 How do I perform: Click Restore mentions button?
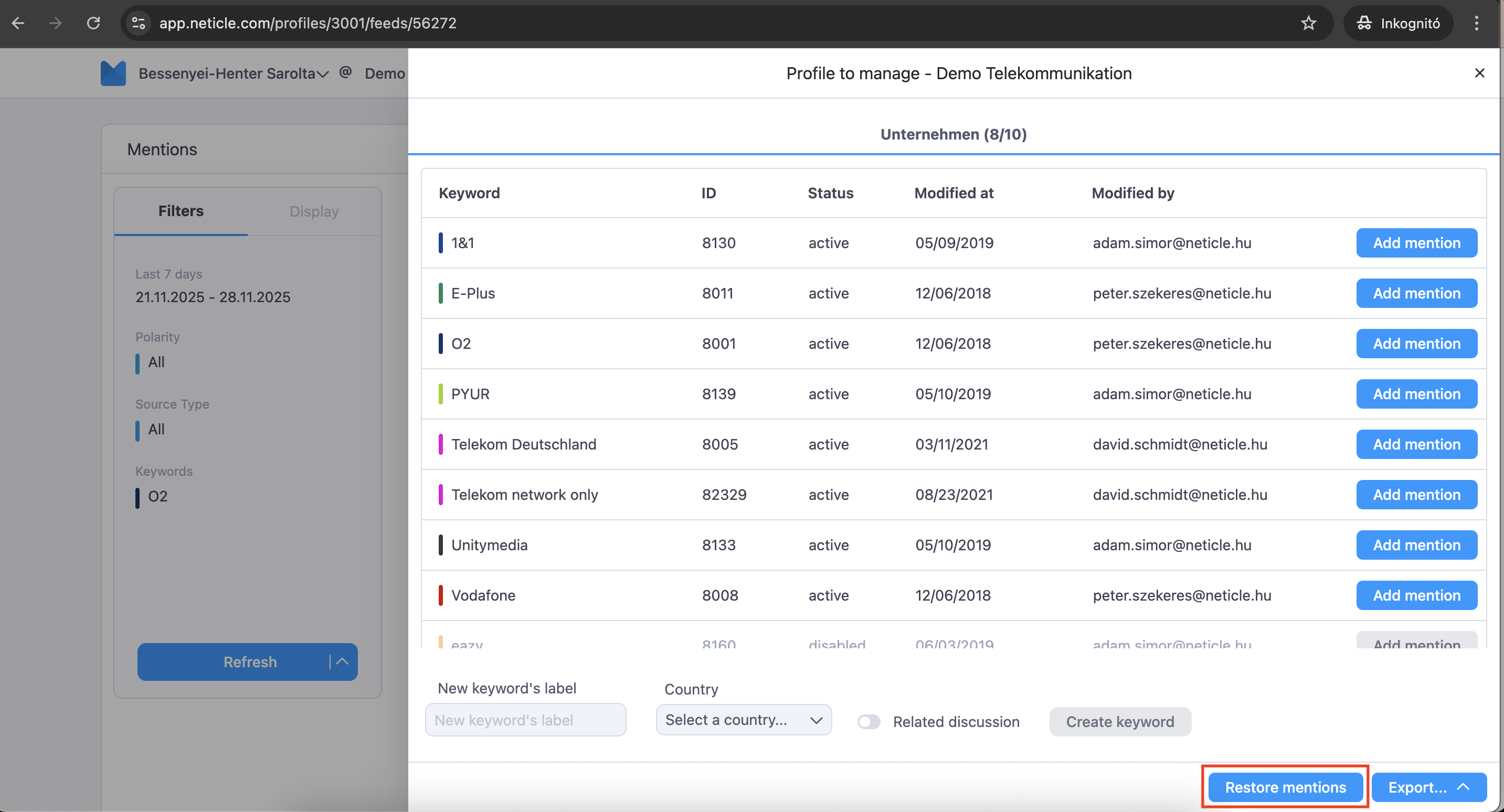coord(1285,787)
